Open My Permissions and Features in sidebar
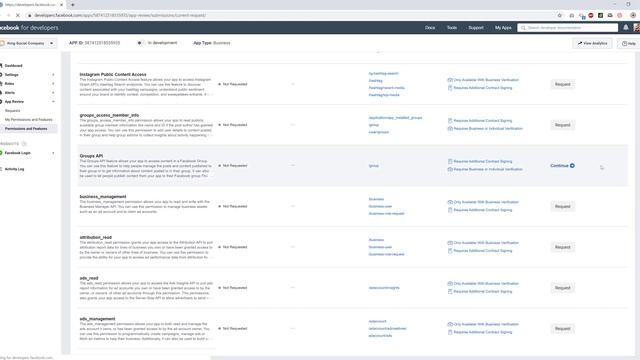The image size is (640, 360). point(29,120)
